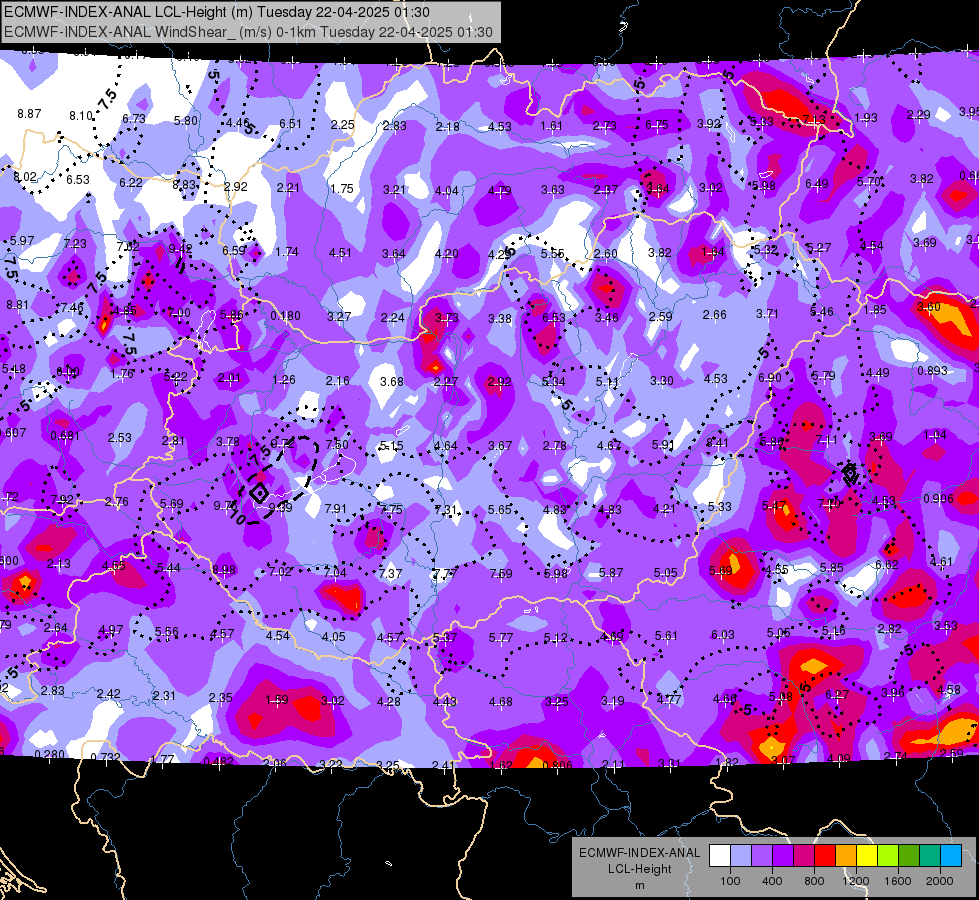Viewport: 979px width, 900px height.
Task: Click the wind shear value 3.60
Action: pyautogui.click(x=928, y=306)
